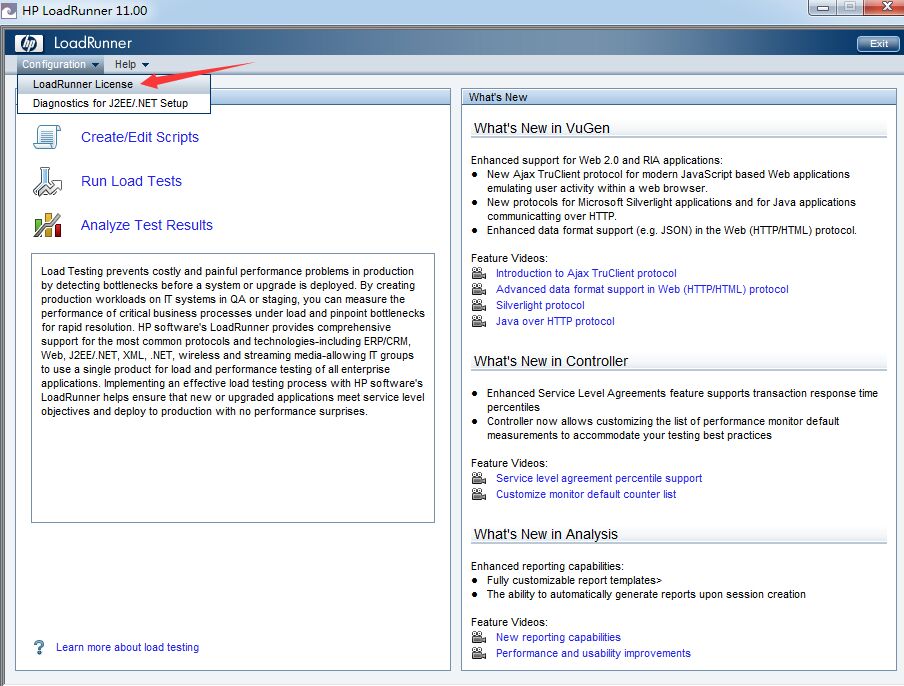The width and height of the screenshot is (904, 686).
Task: Open the Help menu
Action: pyautogui.click(x=131, y=65)
